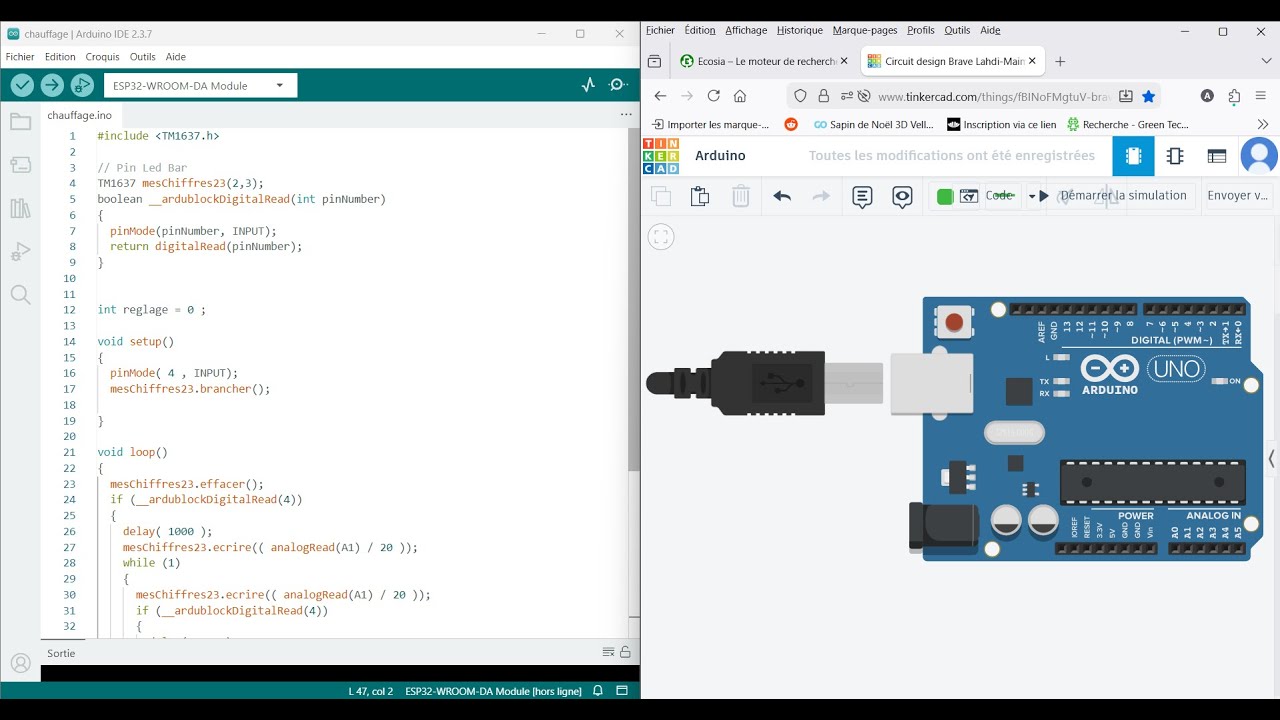
Task: Open the Debug panel in the sidebar
Action: click(20, 252)
